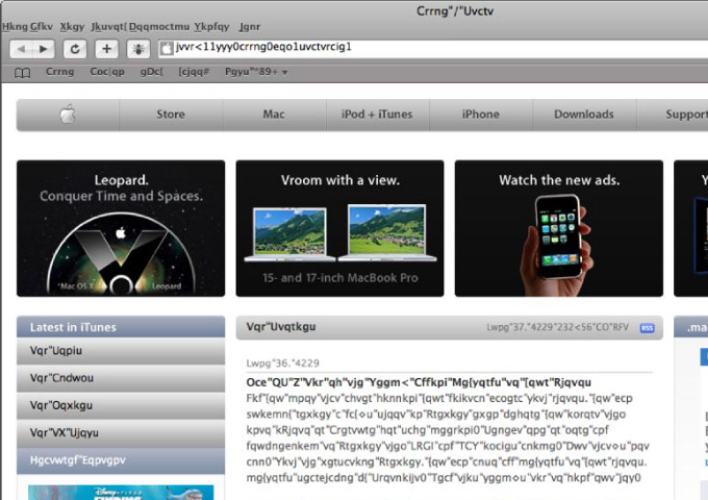Open the Xkgy menu
Viewport: 708px width, 500px height.
(x=72, y=27)
